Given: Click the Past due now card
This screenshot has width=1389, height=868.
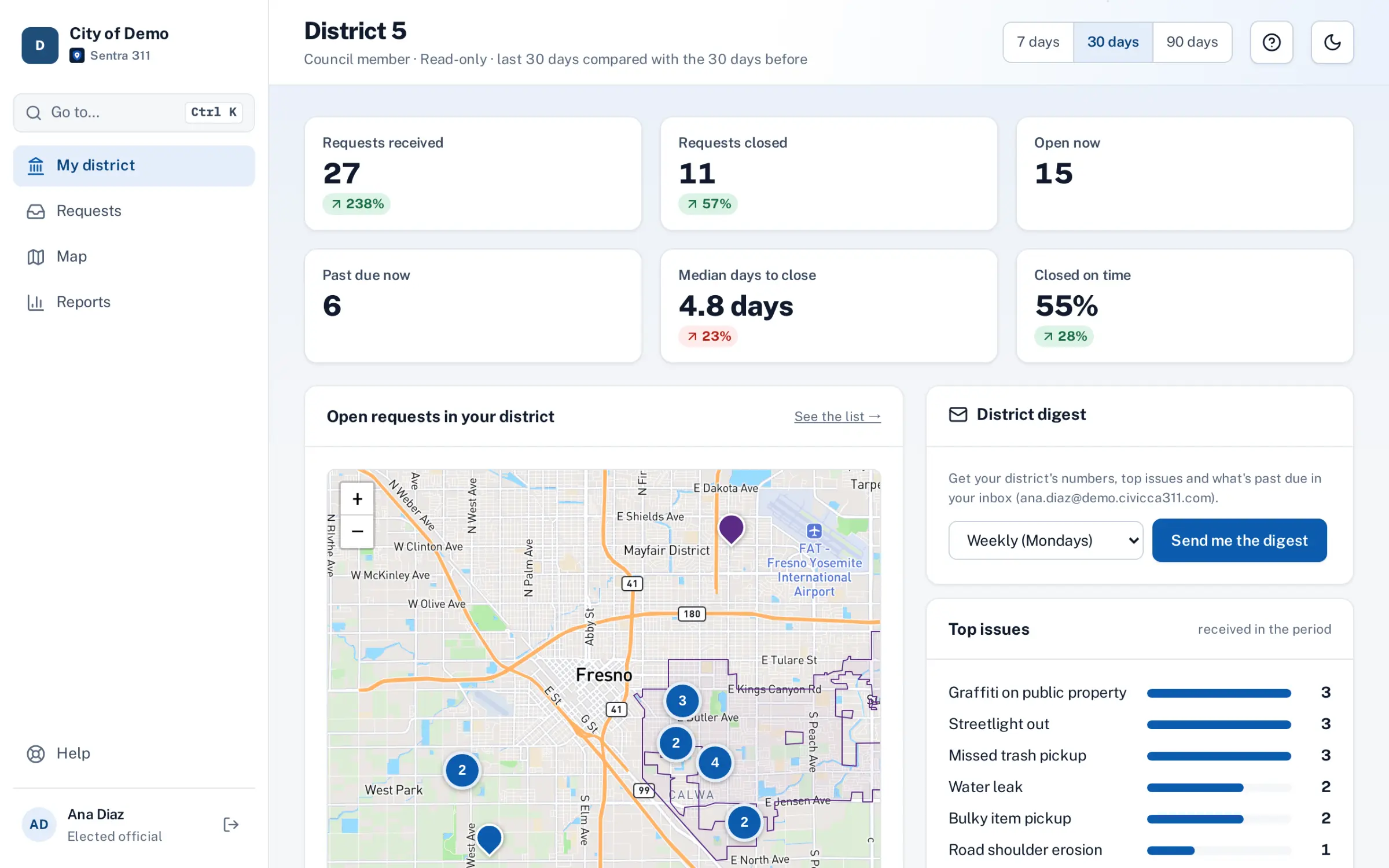Looking at the screenshot, I should point(473,306).
